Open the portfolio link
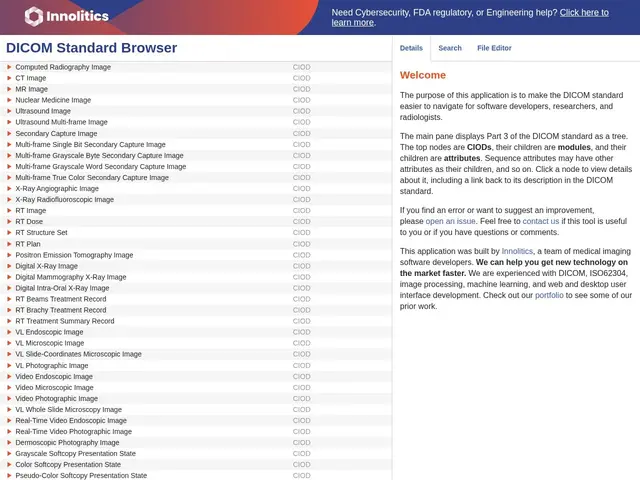This screenshot has height=480, width=640. pyautogui.click(x=549, y=296)
